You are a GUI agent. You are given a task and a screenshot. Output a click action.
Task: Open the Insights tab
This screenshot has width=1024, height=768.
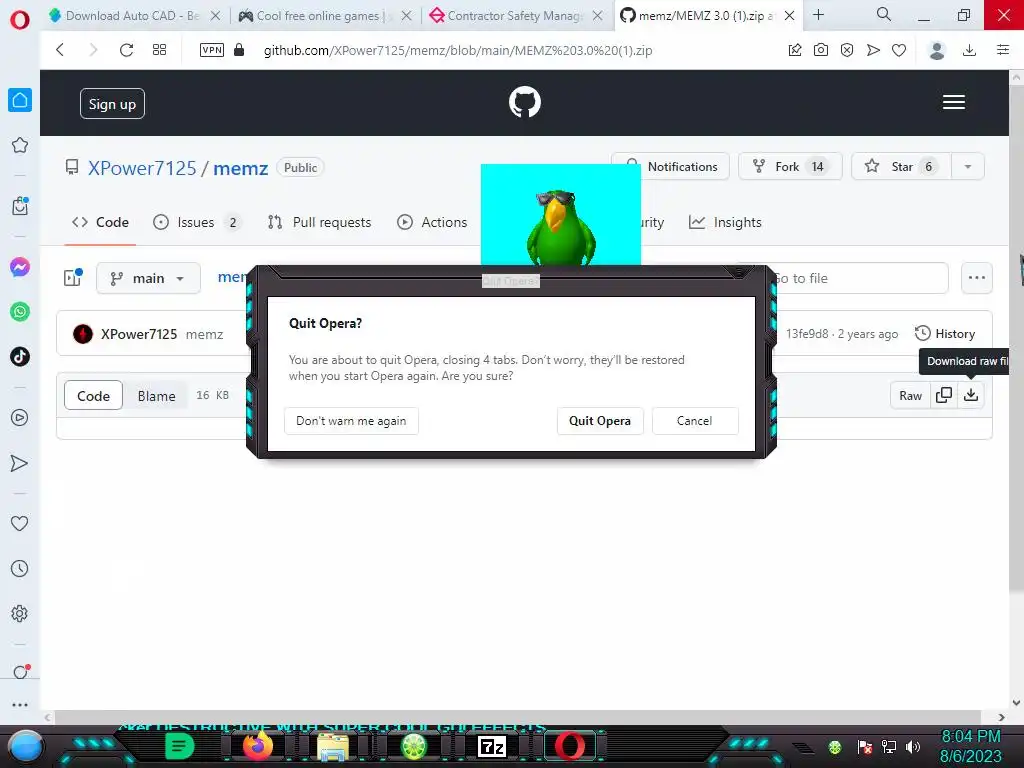(725, 222)
